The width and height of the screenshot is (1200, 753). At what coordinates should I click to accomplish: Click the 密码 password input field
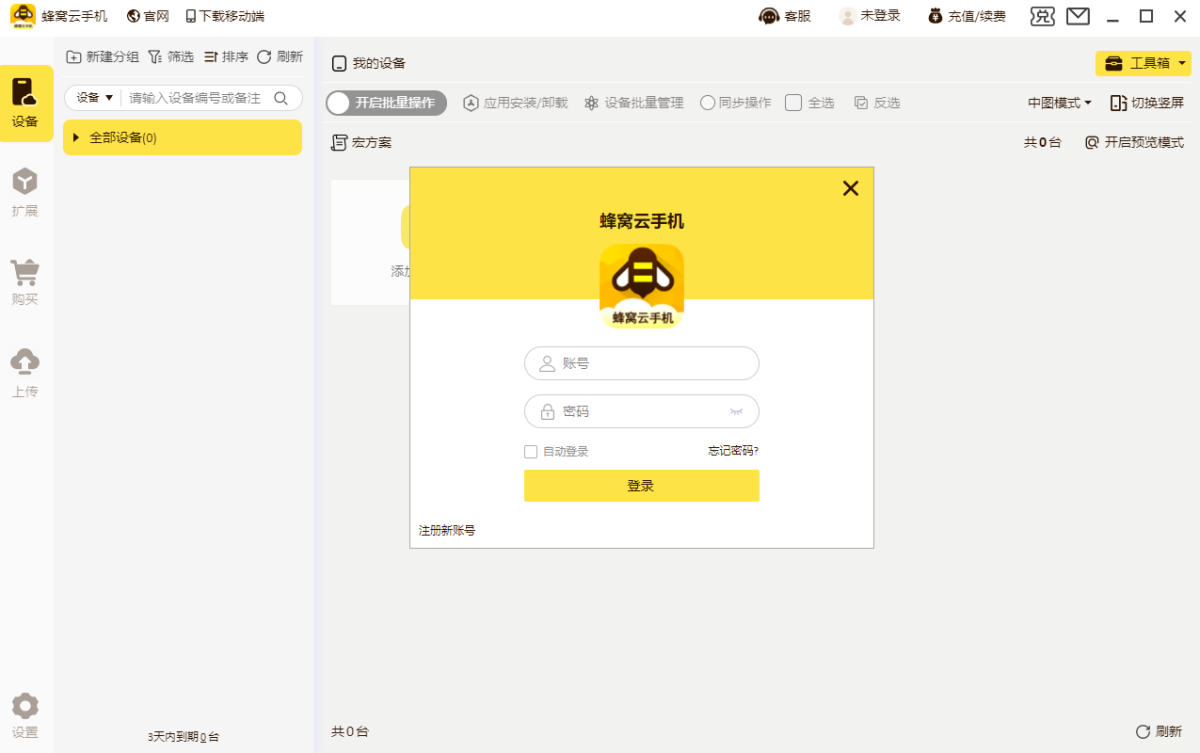click(641, 411)
